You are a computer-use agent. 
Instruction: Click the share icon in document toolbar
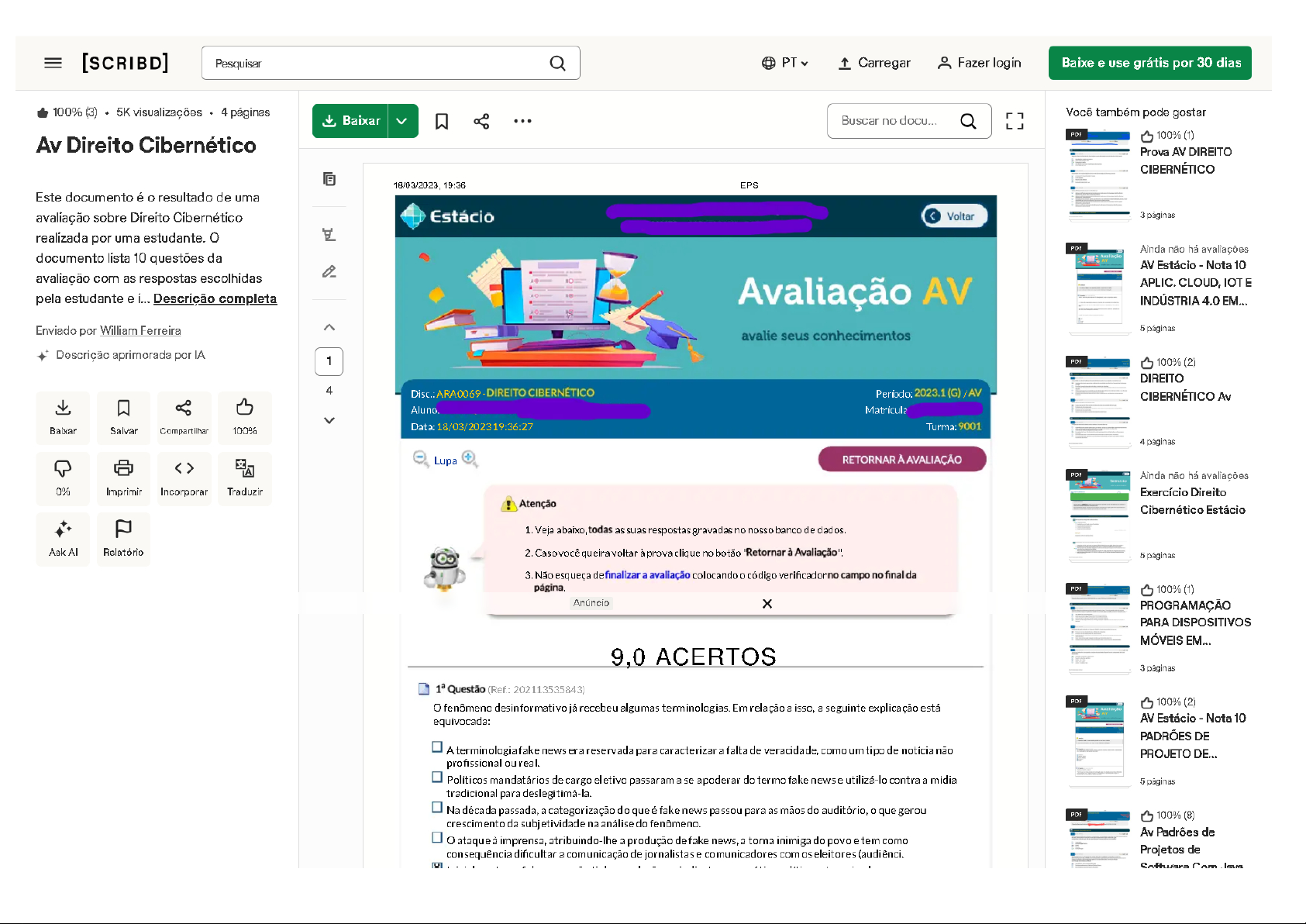481,121
